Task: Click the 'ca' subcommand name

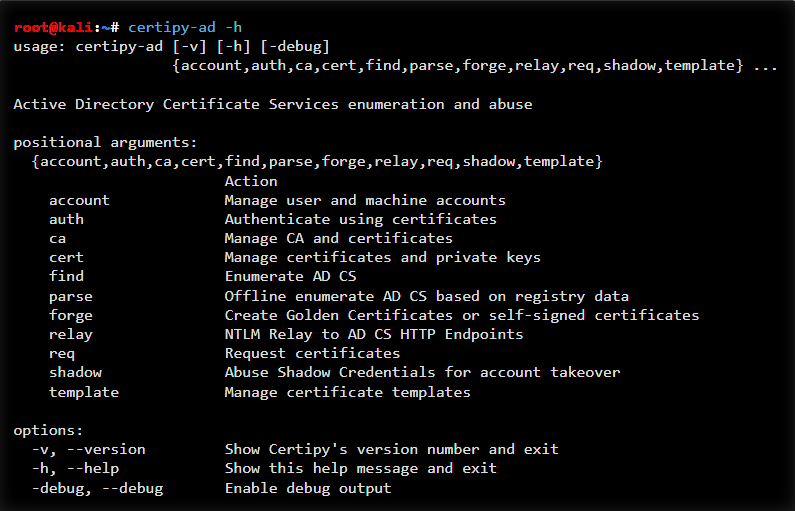Action: coord(57,239)
